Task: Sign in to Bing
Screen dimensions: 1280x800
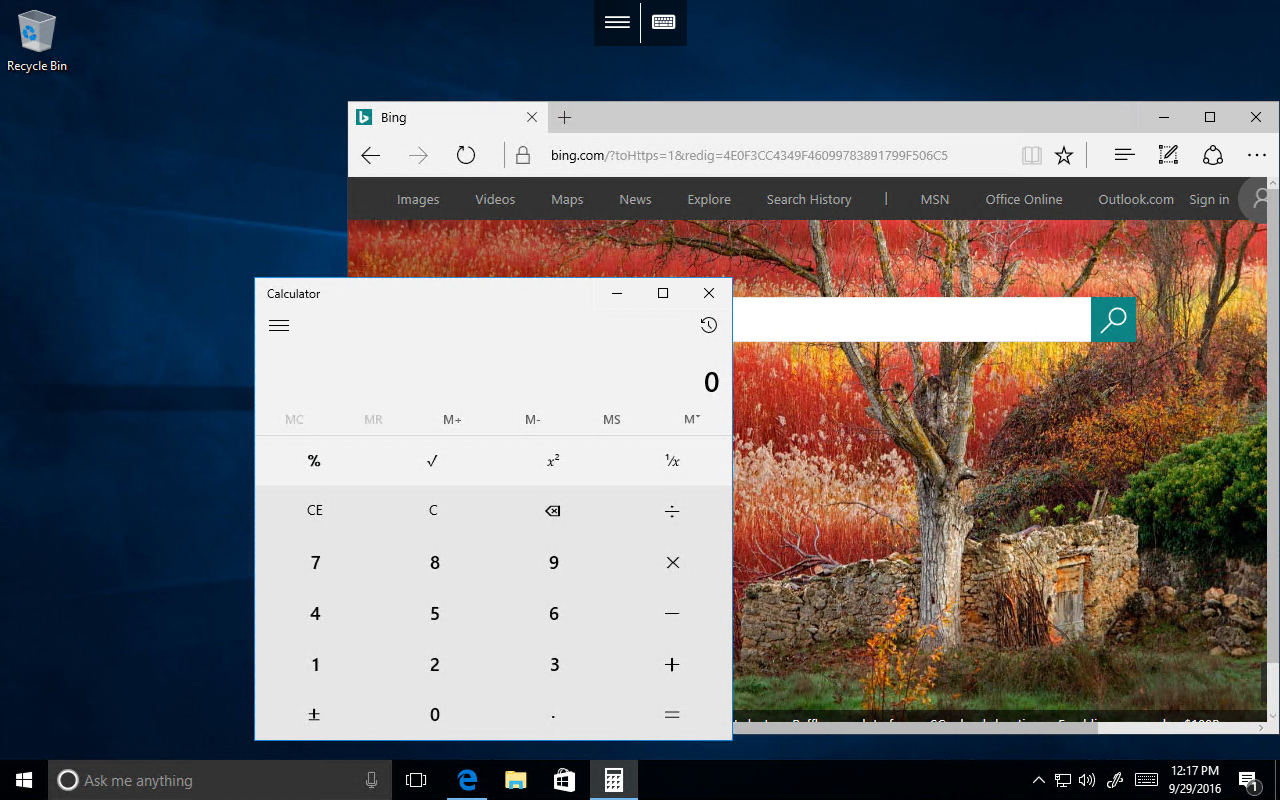Action: [1208, 199]
